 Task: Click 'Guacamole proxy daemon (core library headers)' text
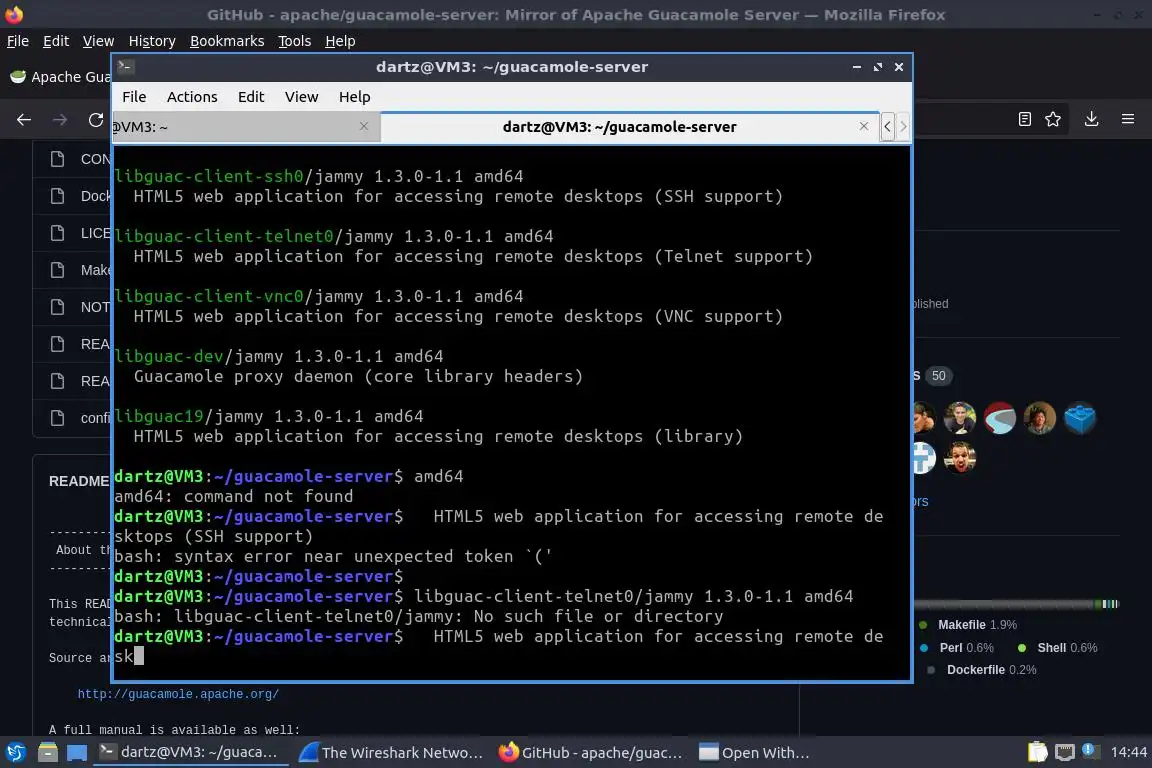click(359, 376)
